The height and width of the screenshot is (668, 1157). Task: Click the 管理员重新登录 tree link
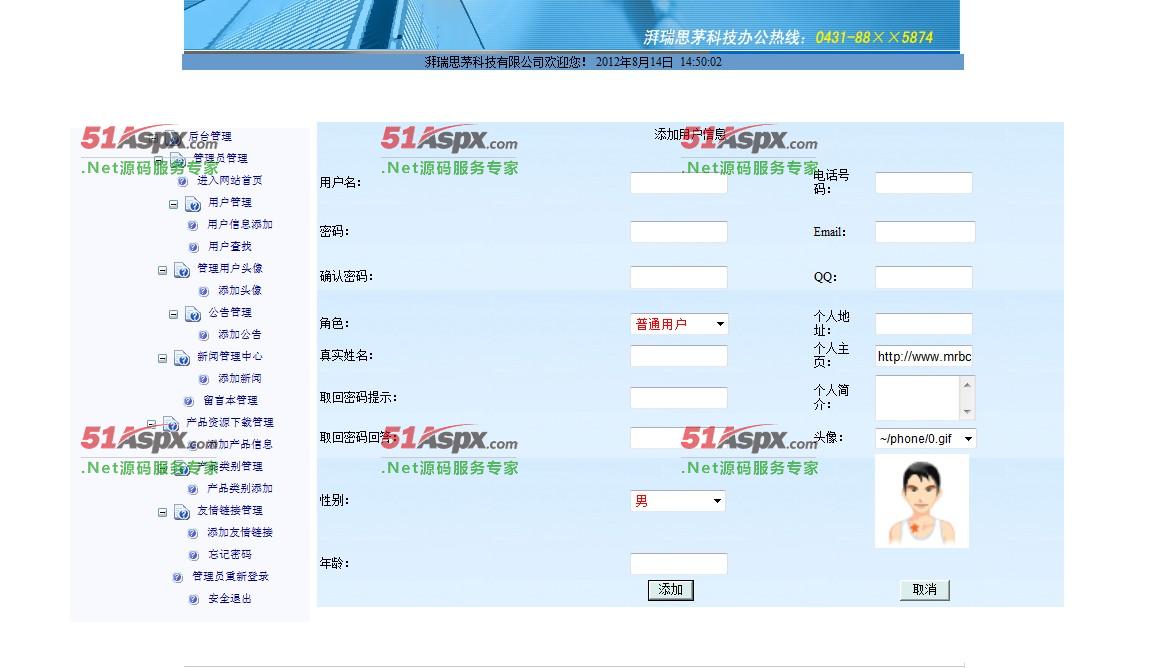tap(230, 576)
